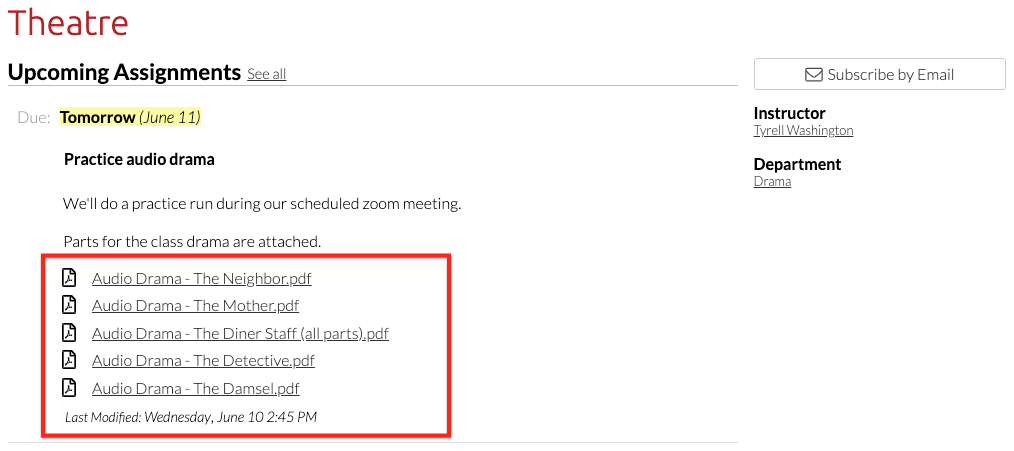This screenshot has height=451, width=1014.
Task: Click the envelope icon in the subscribe button
Action: point(813,75)
